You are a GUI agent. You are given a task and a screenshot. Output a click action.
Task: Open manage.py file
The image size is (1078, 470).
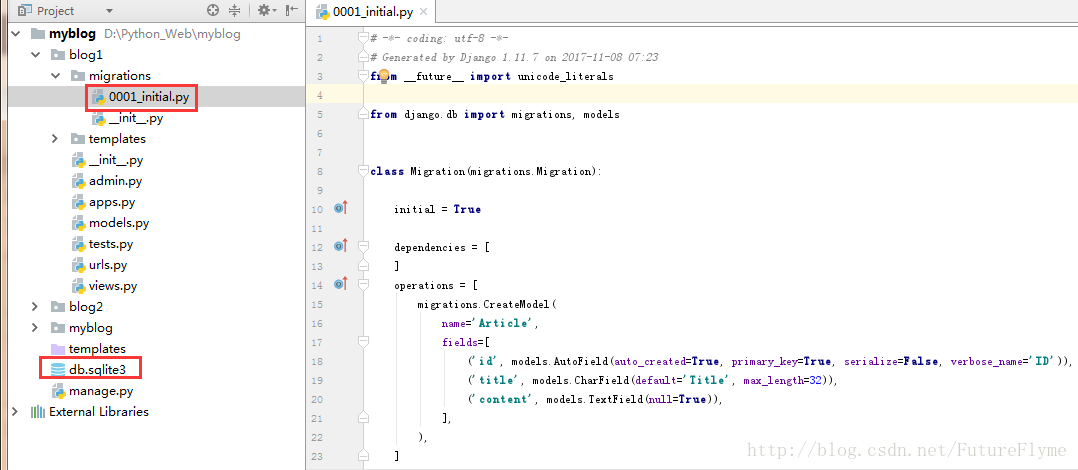point(101,391)
